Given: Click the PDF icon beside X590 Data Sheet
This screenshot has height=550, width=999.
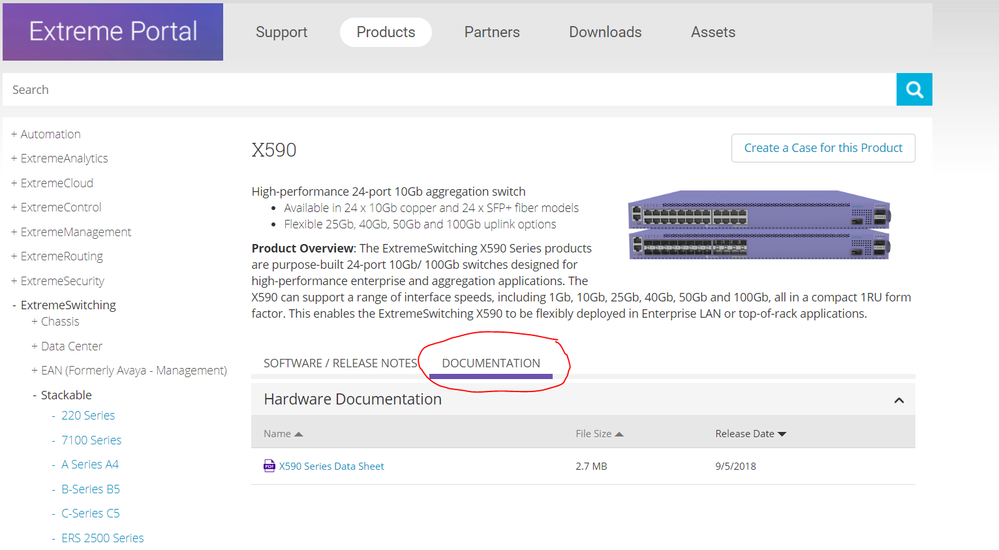Looking at the screenshot, I should (269, 466).
